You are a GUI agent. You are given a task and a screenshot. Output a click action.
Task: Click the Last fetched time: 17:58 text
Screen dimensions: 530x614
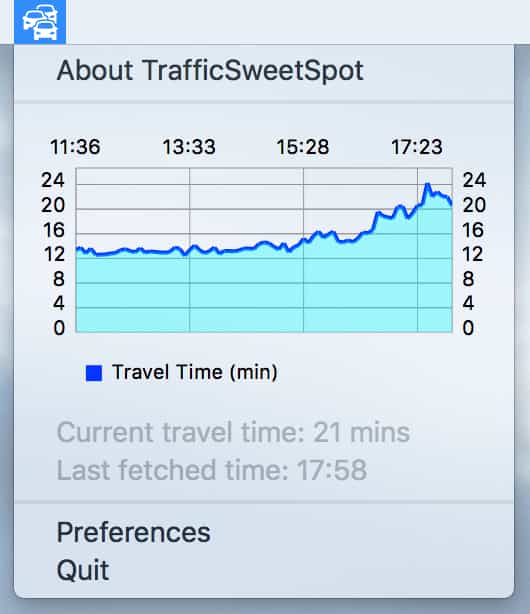click(x=212, y=470)
